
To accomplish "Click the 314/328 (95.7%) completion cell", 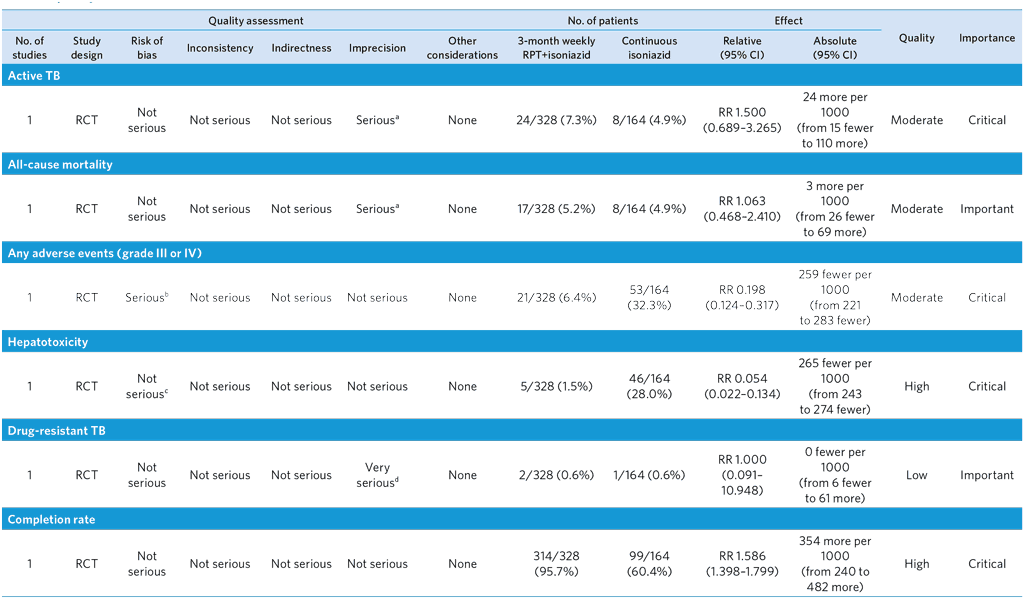I will pyautogui.click(x=557, y=563).
